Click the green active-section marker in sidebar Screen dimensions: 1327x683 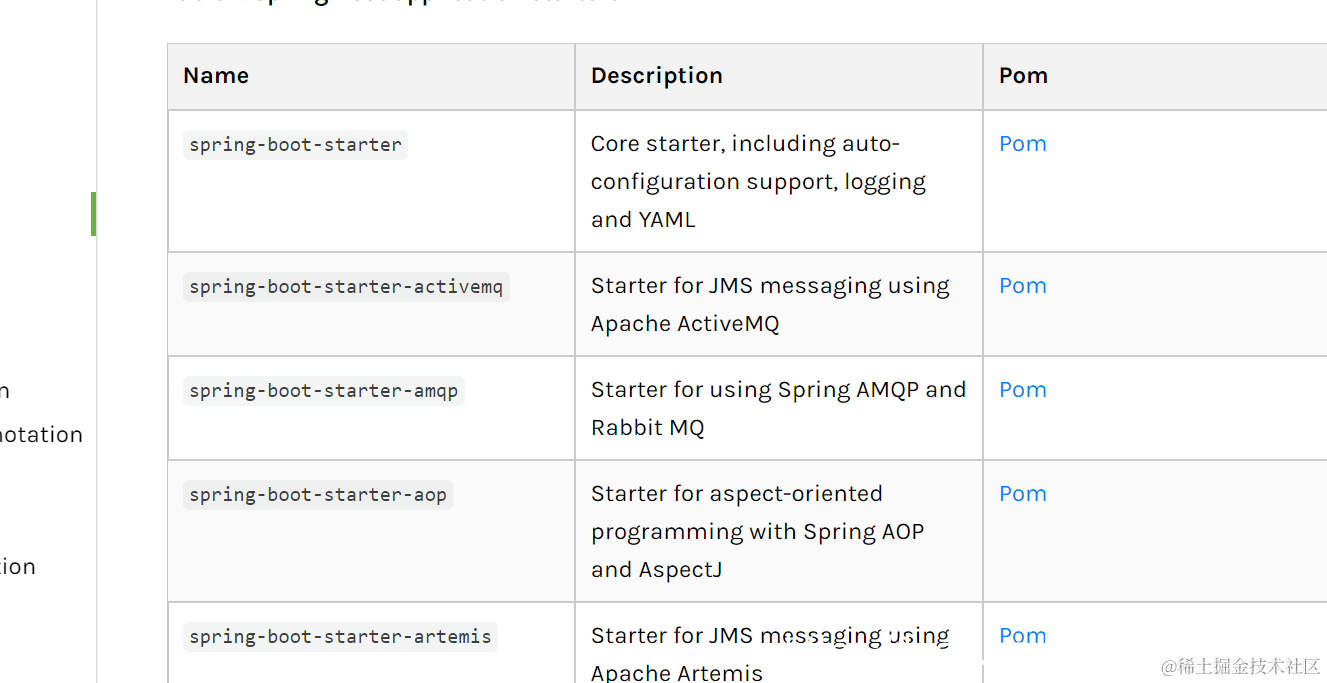click(x=93, y=214)
